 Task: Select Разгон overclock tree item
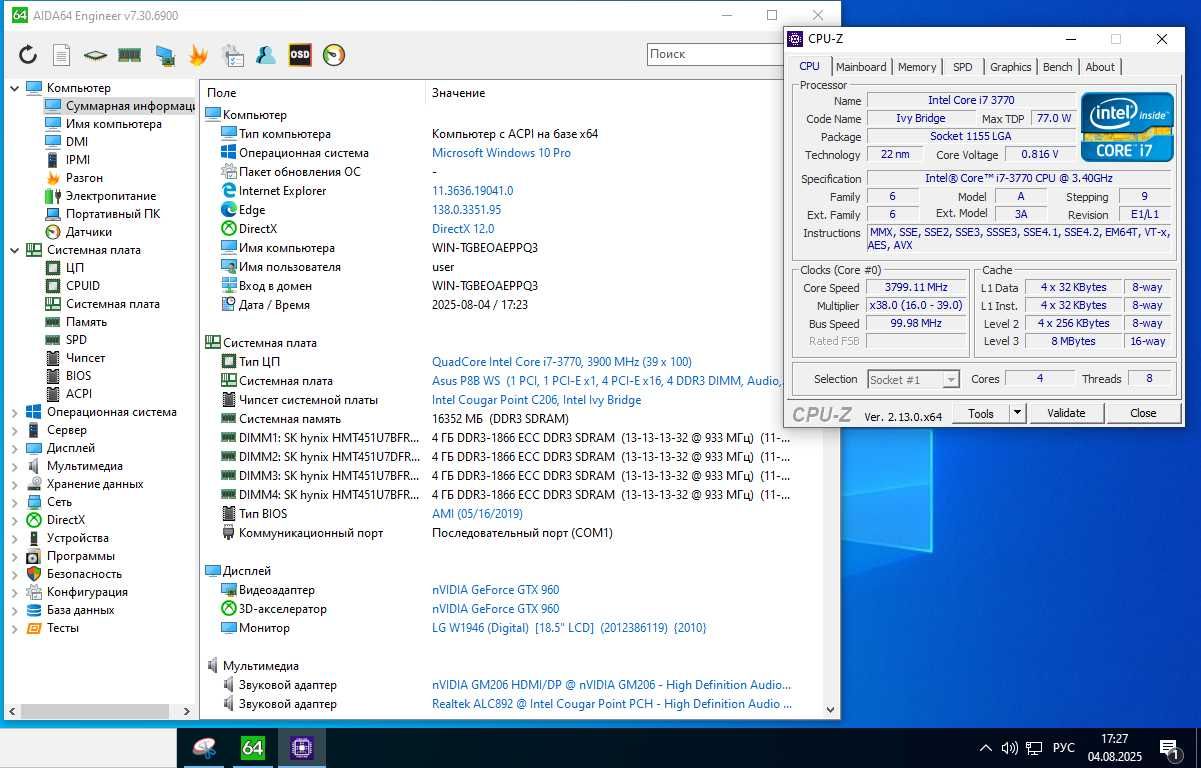tap(84, 178)
